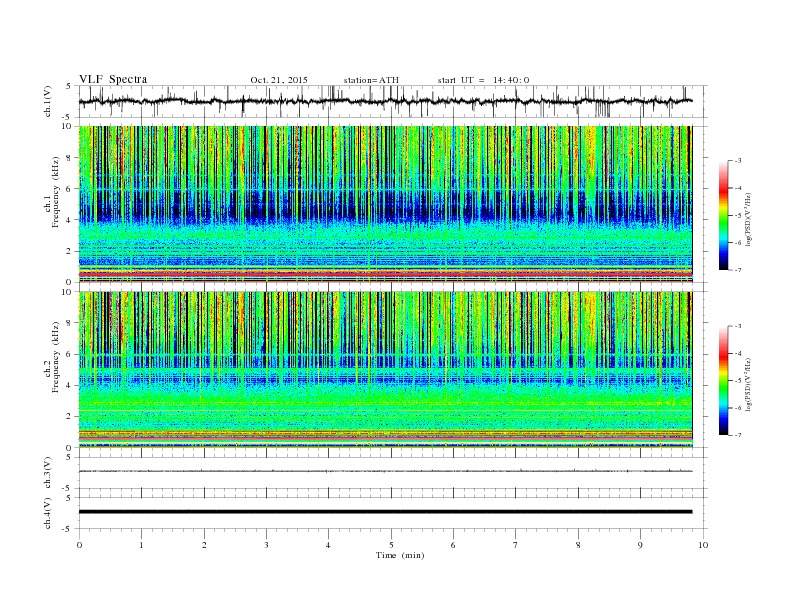Click the 4 kHz tick of ch.1 spectrogram

(69, 220)
